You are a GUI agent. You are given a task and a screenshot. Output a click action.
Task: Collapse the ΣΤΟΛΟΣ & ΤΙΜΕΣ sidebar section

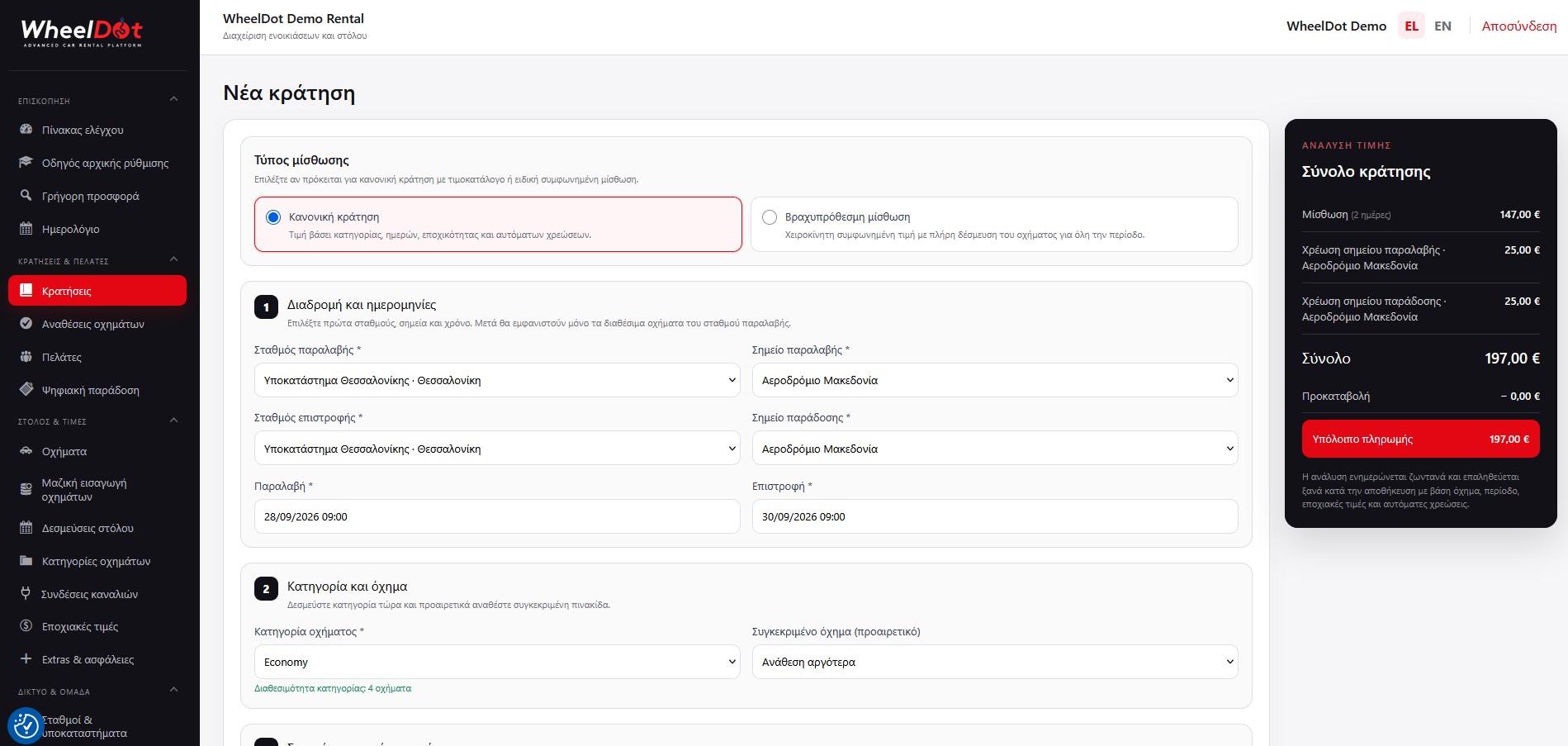point(173,420)
